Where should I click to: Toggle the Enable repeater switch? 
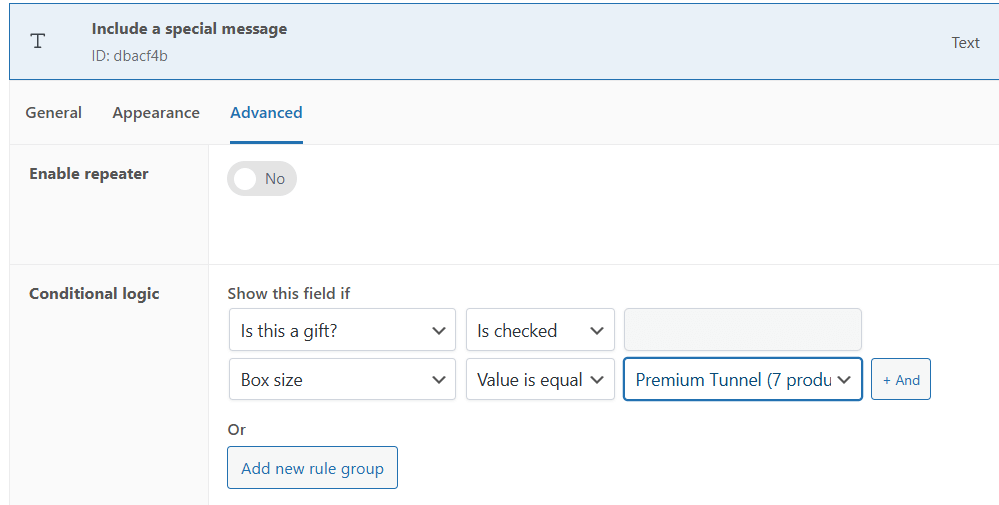point(262,179)
